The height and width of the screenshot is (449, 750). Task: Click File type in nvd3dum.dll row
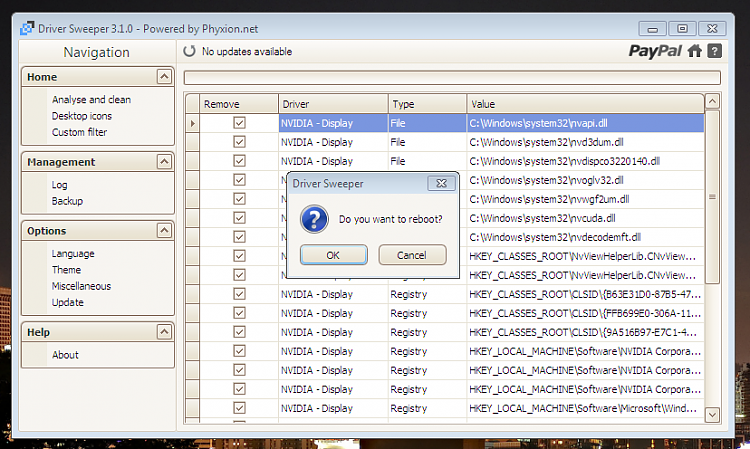427,142
